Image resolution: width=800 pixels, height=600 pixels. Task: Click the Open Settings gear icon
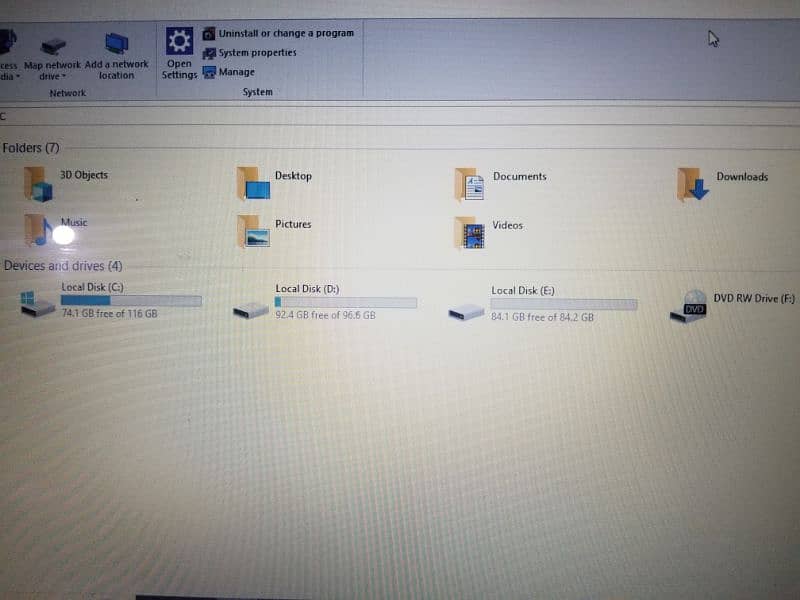click(x=179, y=41)
